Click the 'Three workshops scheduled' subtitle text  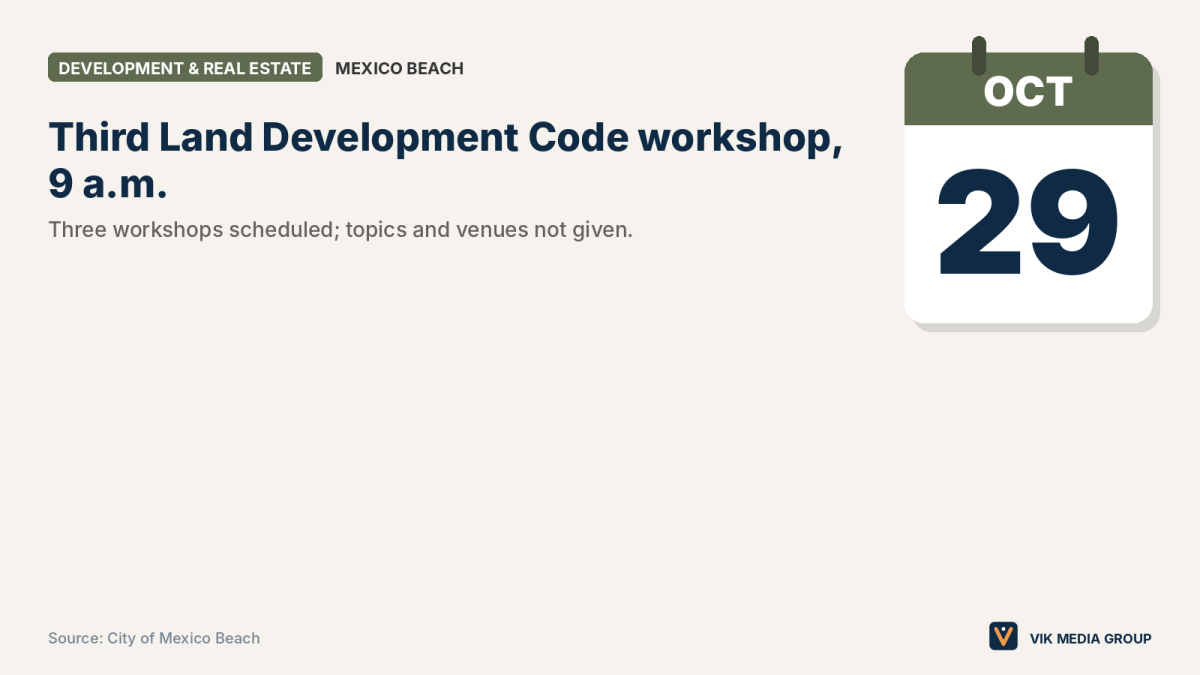click(340, 229)
